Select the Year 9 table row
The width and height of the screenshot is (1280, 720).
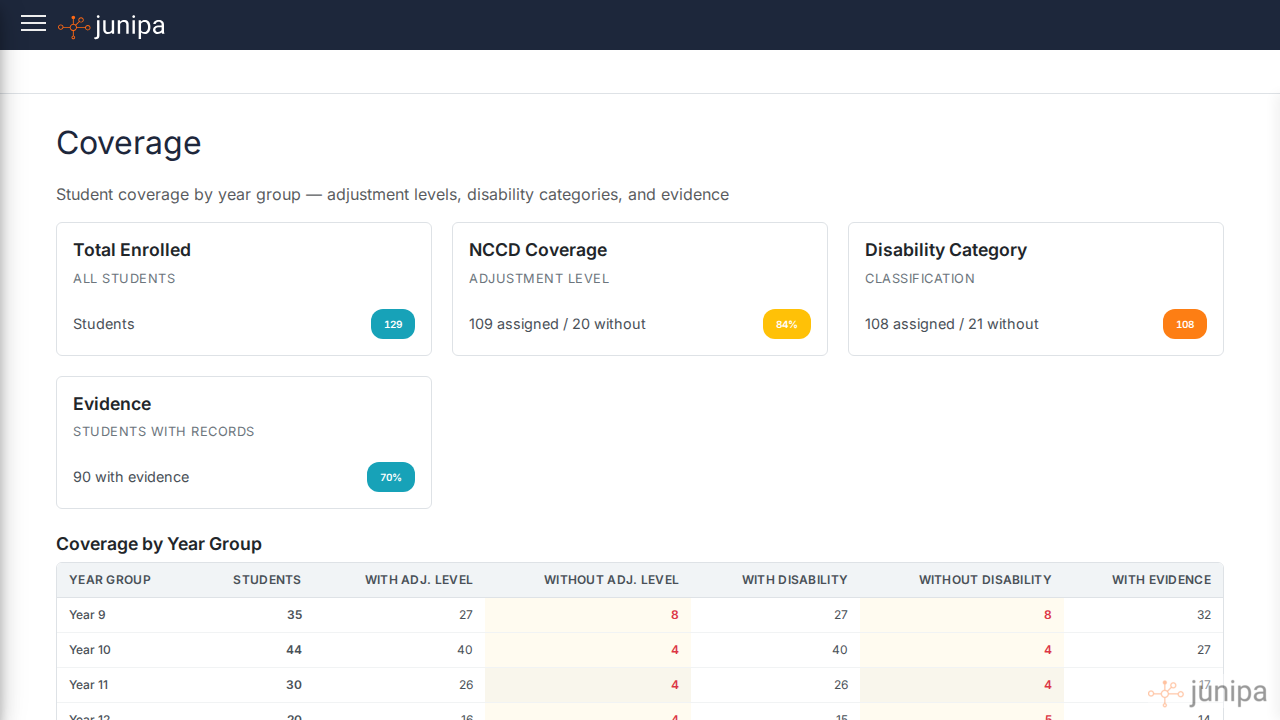pos(400,615)
